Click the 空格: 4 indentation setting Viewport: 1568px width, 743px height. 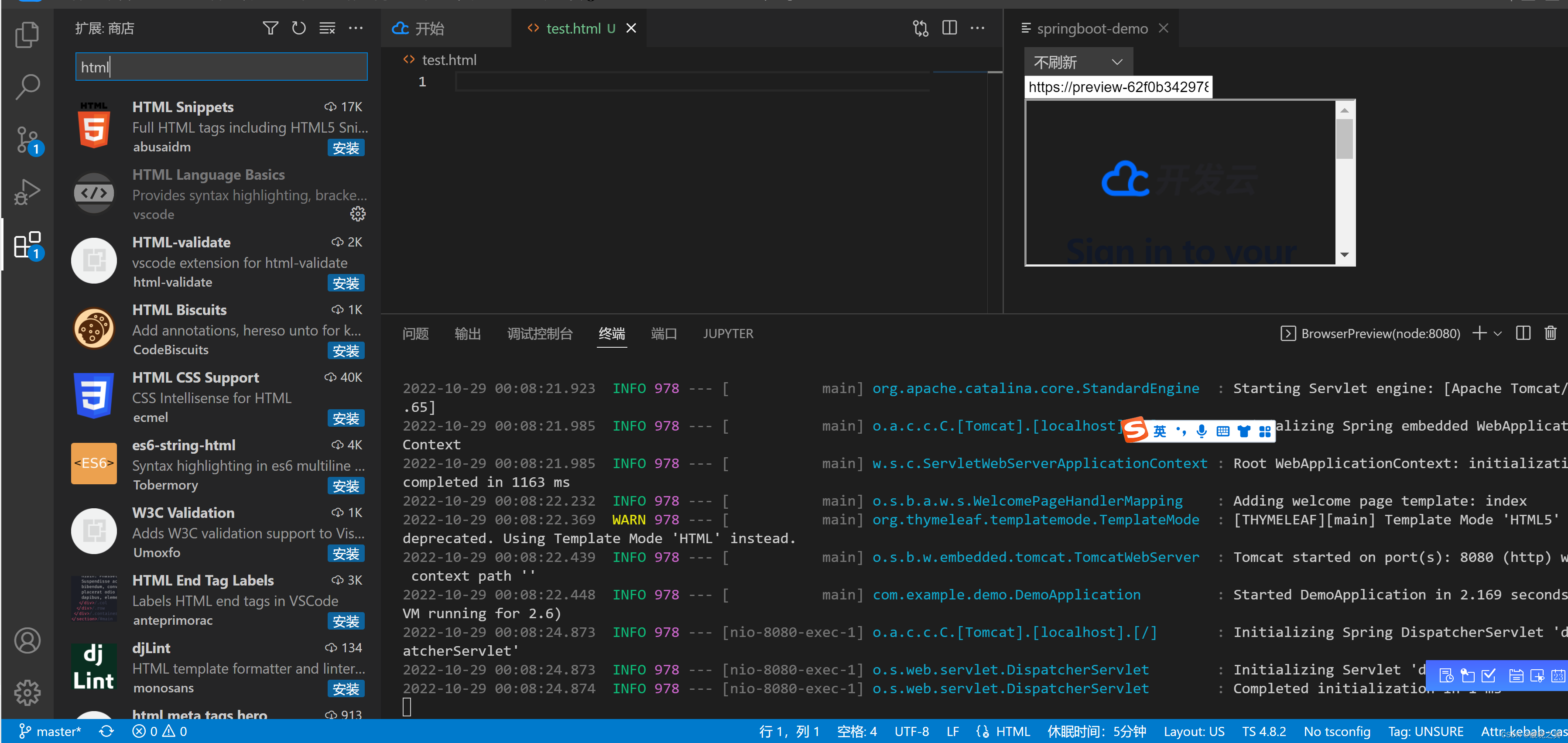(x=857, y=731)
